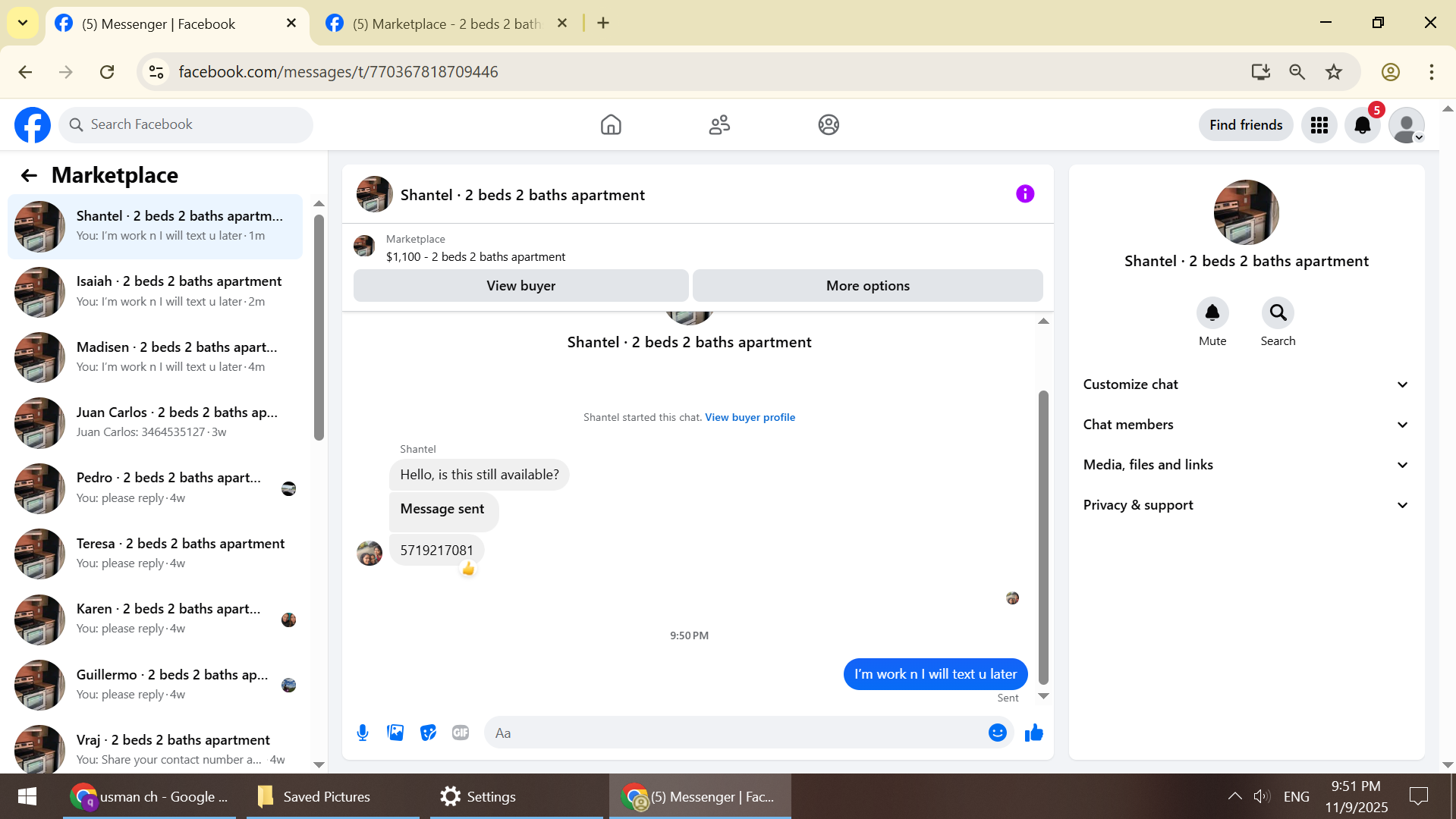Go back in browser history

tap(25, 72)
